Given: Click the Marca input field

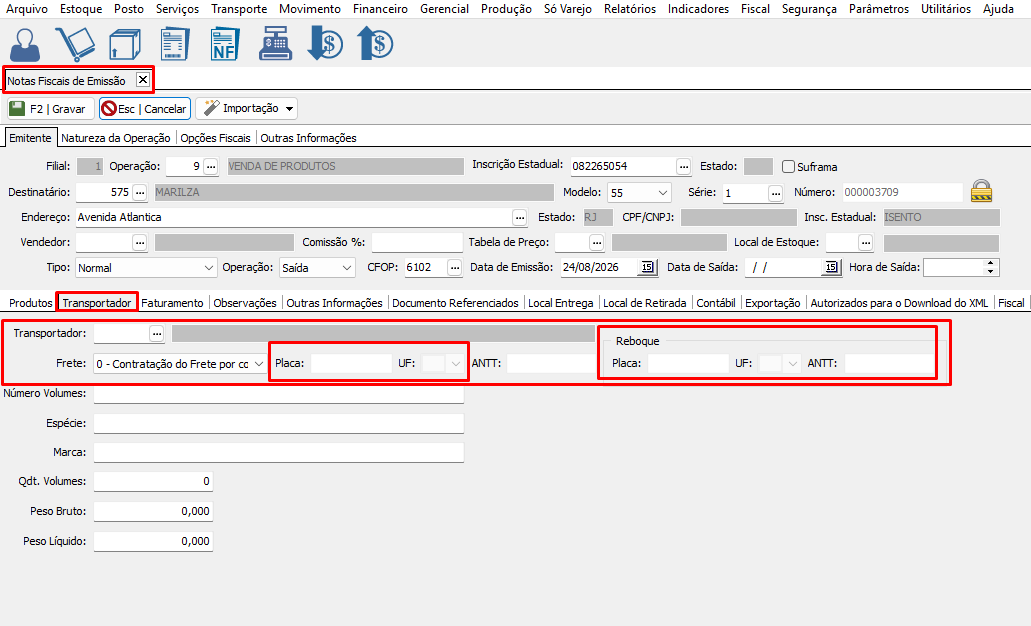Looking at the screenshot, I should tap(279, 452).
